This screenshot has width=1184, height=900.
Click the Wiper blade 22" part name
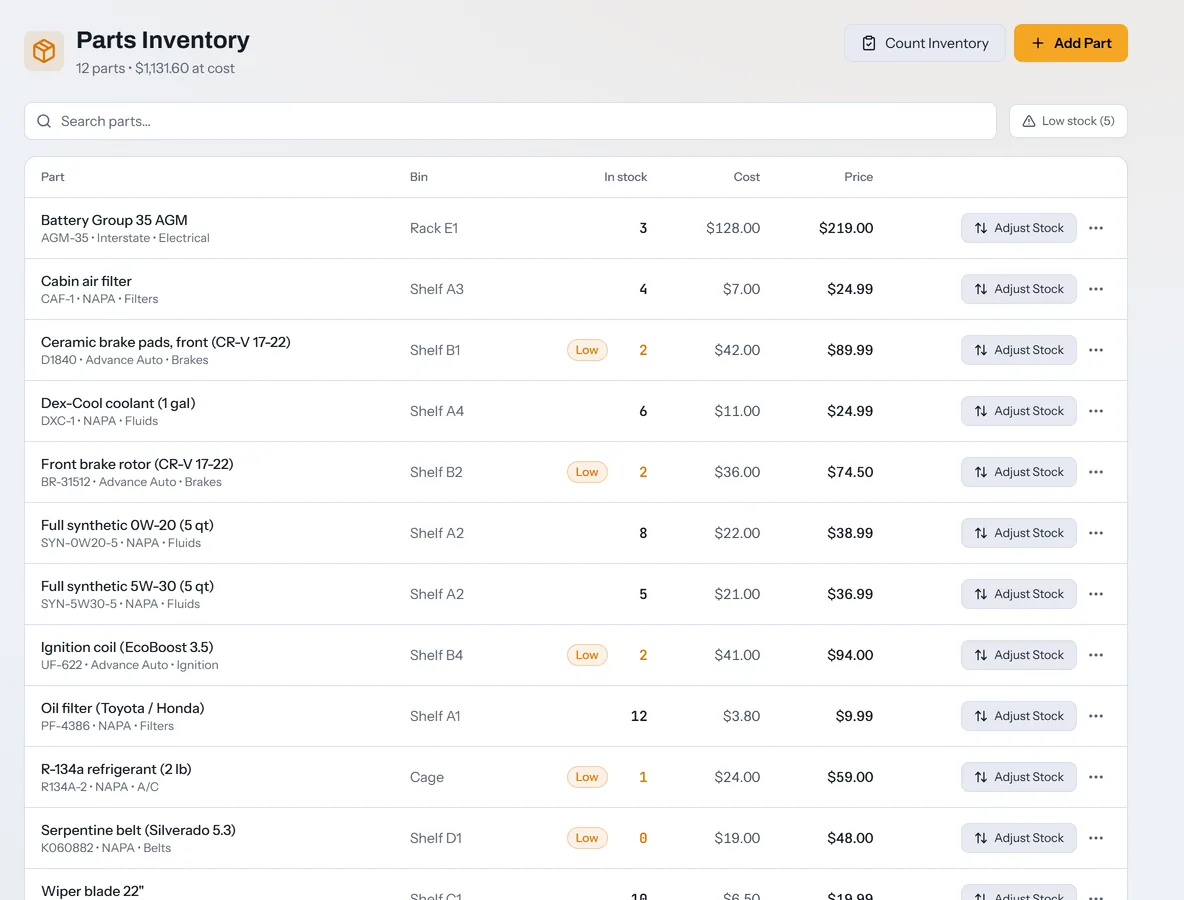point(92,891)
